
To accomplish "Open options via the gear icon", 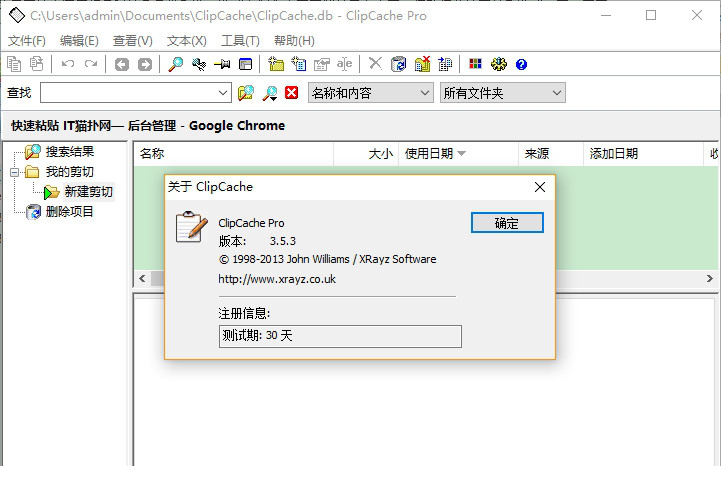I will coord(498,64).
